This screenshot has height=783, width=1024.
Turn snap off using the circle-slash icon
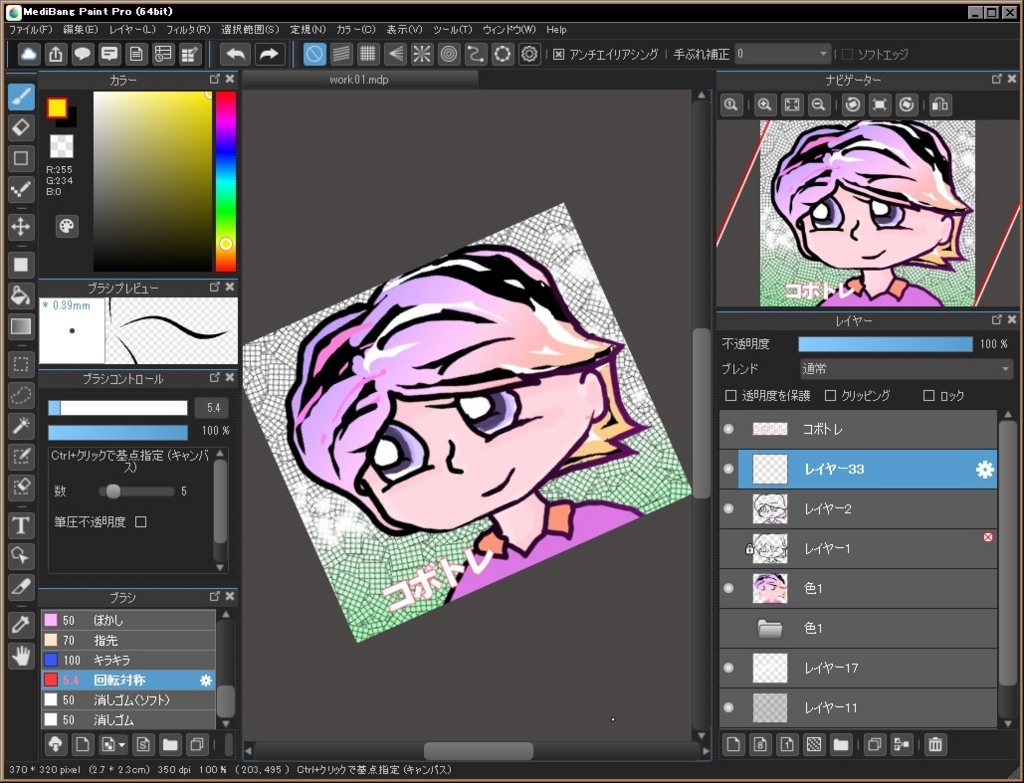coord(314,54)
